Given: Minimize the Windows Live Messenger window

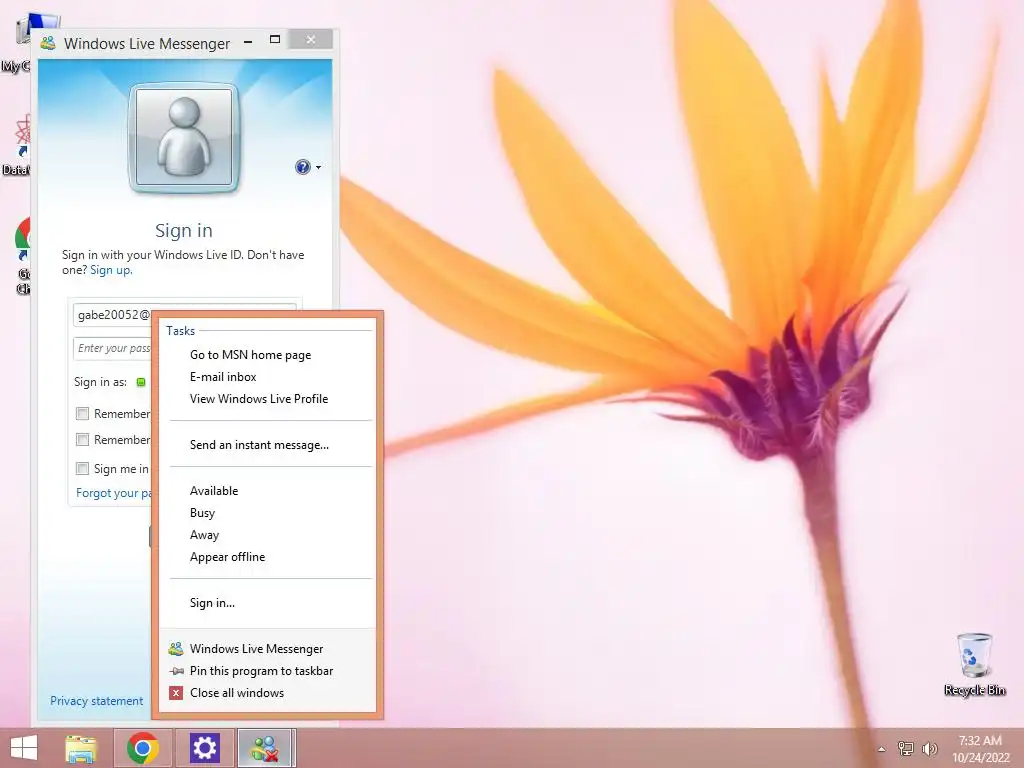Looking at the screenshot, I should [x=248, y=41].
